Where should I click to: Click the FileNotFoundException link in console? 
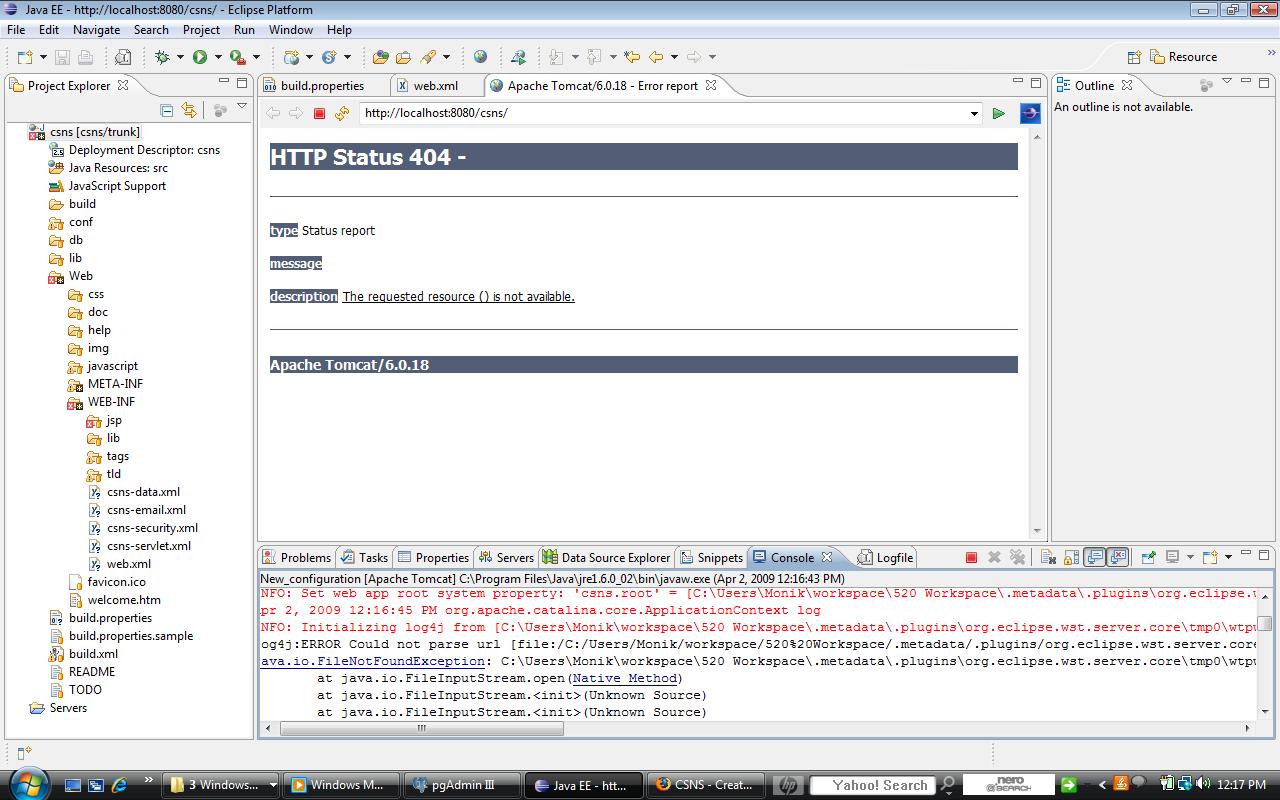click(373, 661)
